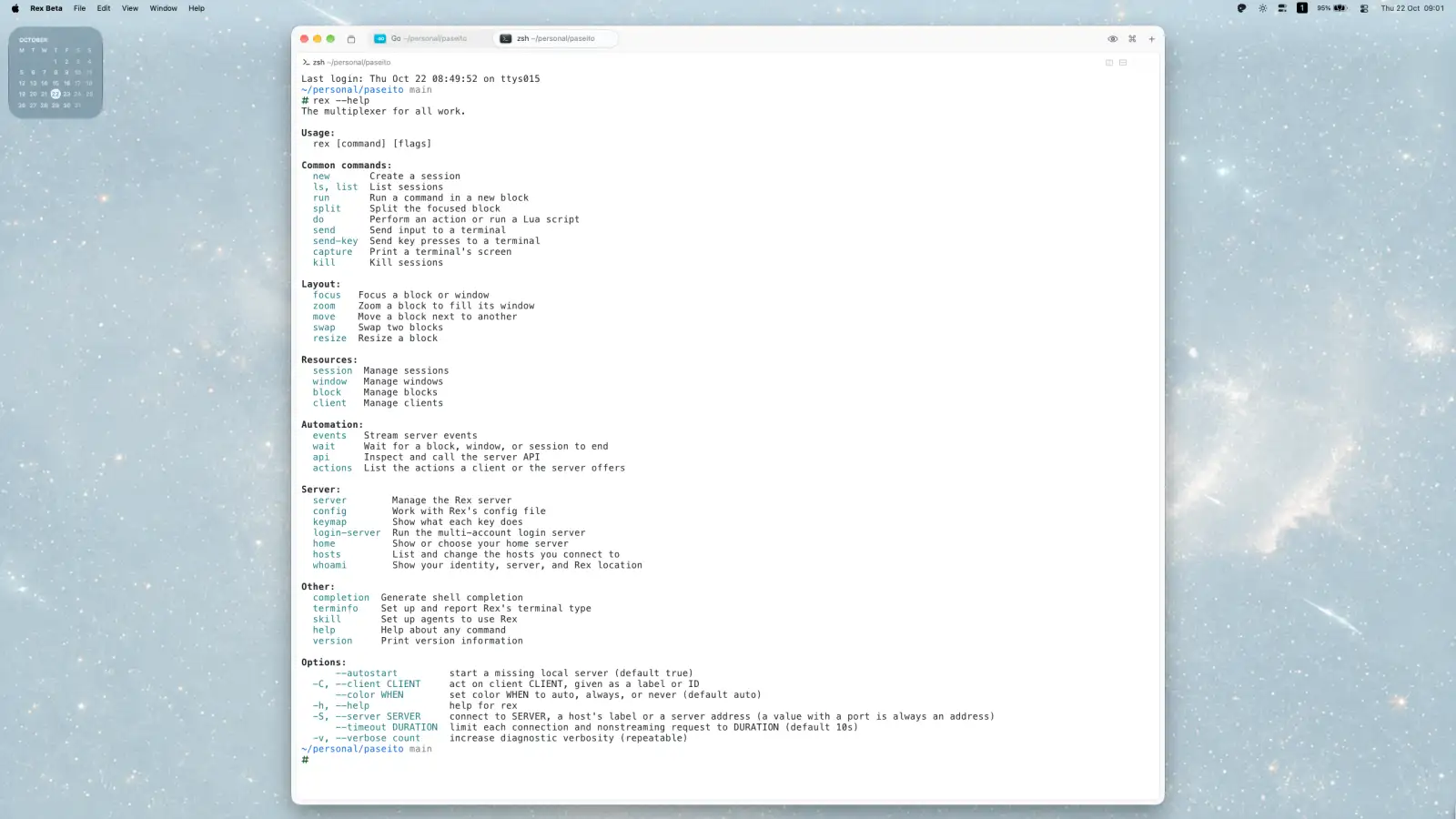Open the macOS Control Center icon

pos(1364,8)
